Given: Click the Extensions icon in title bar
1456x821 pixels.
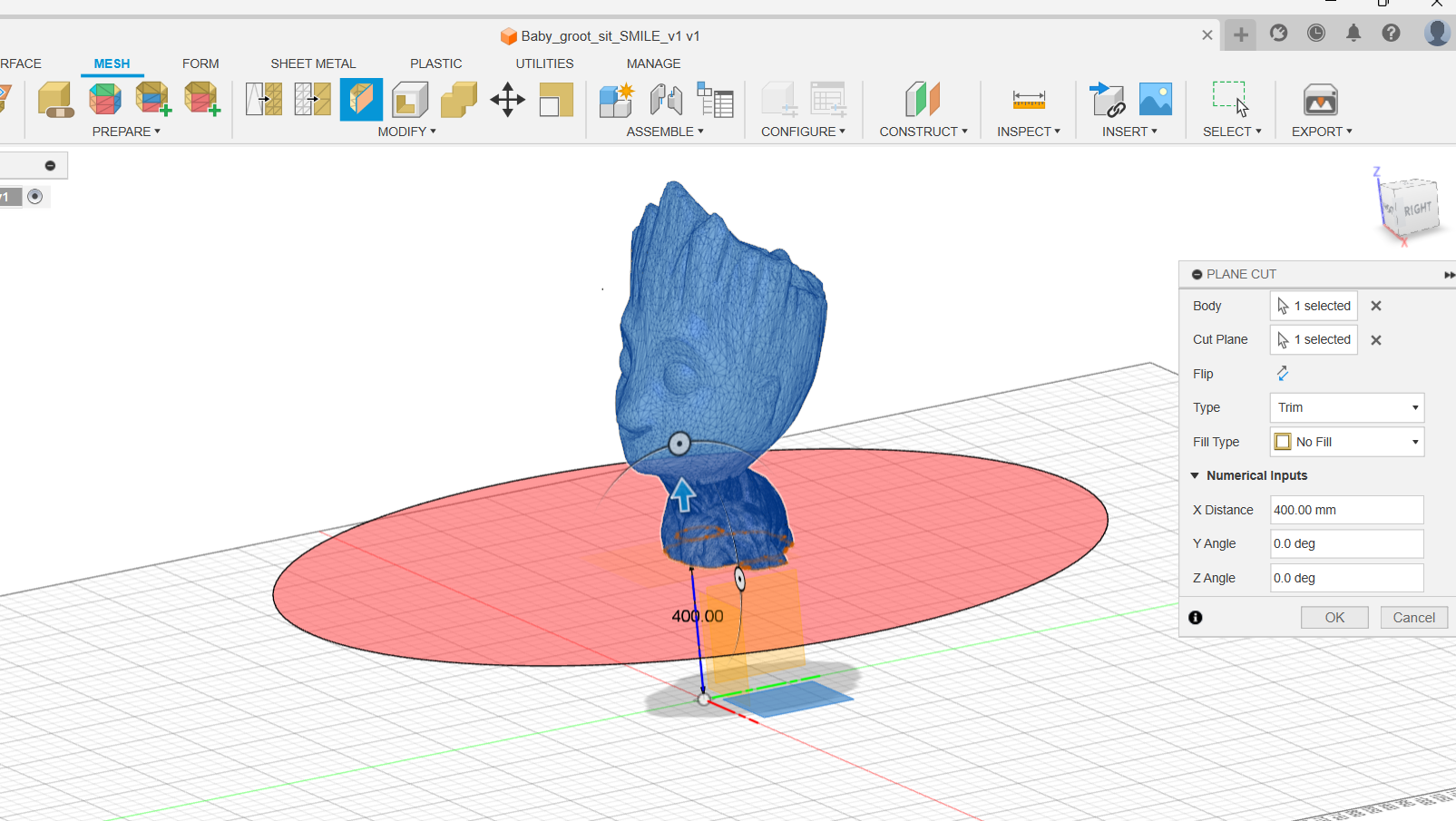Looking at the screenshot, I should [x=1279, y=34].
